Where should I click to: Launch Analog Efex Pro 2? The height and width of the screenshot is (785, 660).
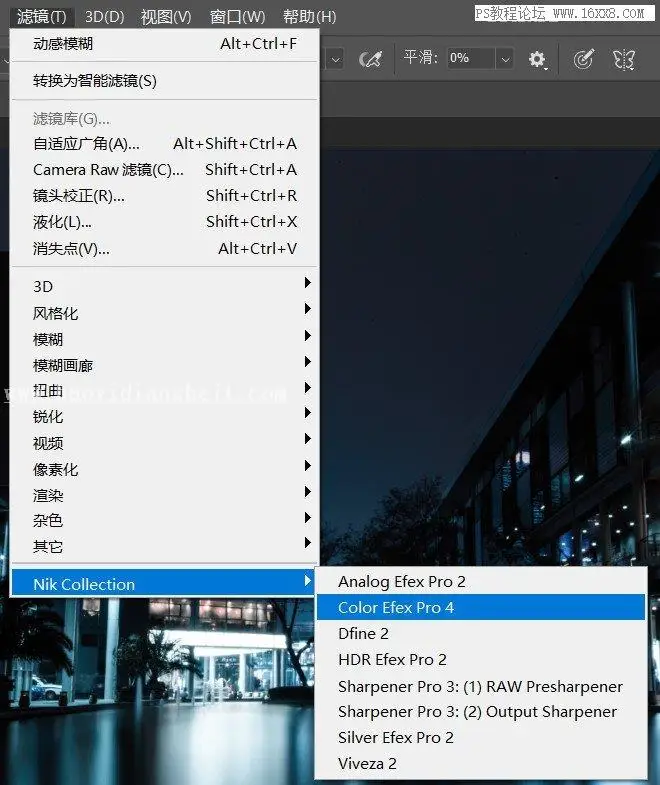pos(481,582)
